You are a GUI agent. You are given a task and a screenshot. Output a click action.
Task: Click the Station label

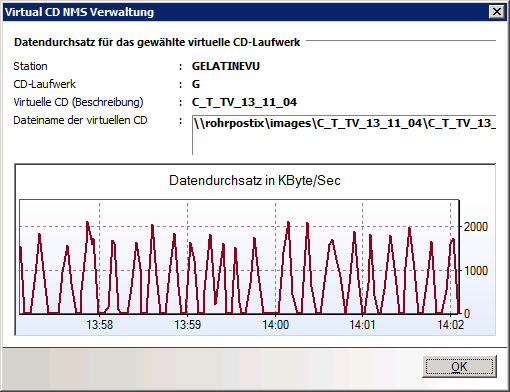(x=30, y=66)
